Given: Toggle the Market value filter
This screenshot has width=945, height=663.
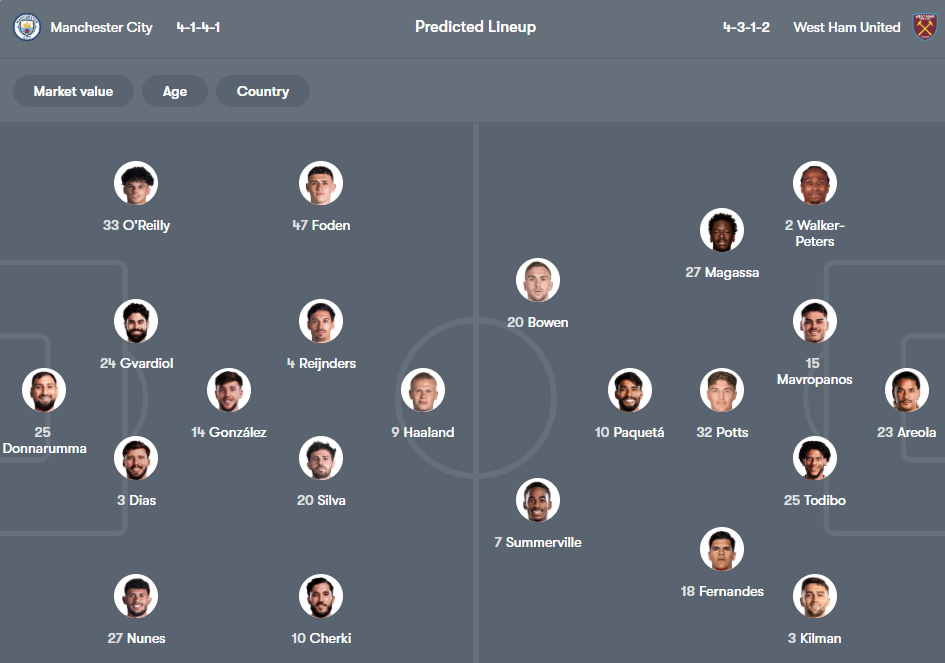Looking at the screenshot, I should 73,91.
